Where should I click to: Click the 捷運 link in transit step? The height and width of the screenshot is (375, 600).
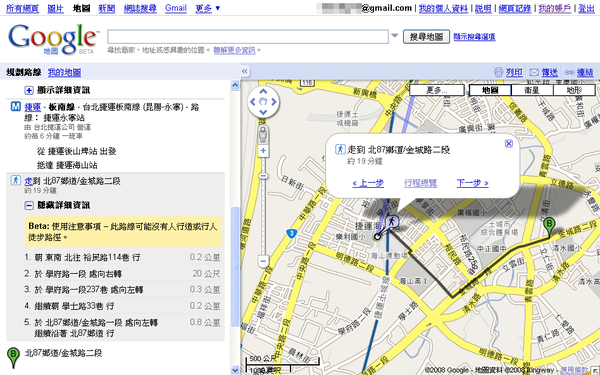(33, 107)
